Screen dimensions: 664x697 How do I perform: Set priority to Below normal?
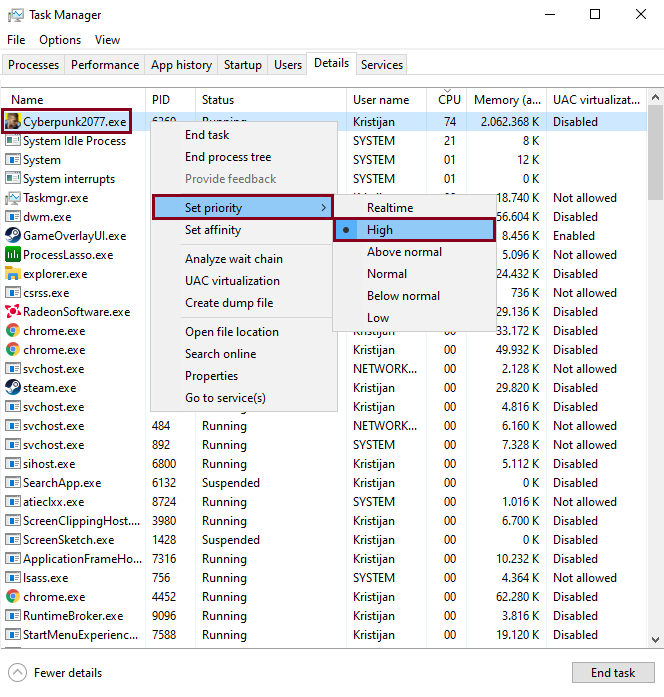tap(414, 296)
